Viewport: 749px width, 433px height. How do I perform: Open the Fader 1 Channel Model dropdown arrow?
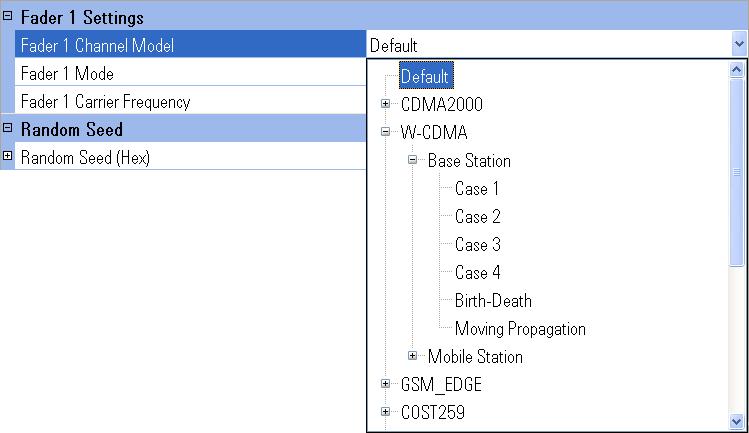pos(739,44)
